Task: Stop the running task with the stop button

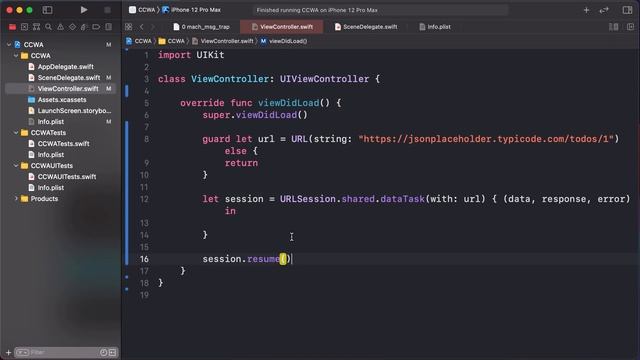Action: 107,10
